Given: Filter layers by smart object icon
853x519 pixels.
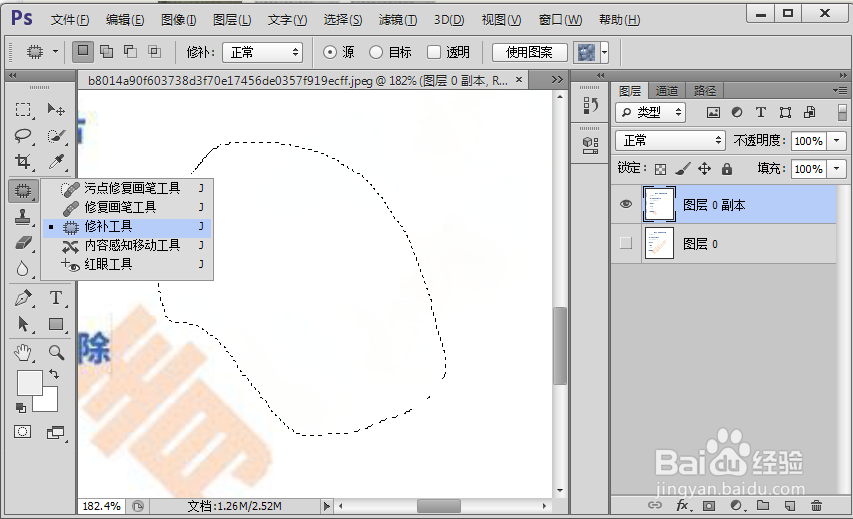Looking at the screenshot, I should 809,112.
